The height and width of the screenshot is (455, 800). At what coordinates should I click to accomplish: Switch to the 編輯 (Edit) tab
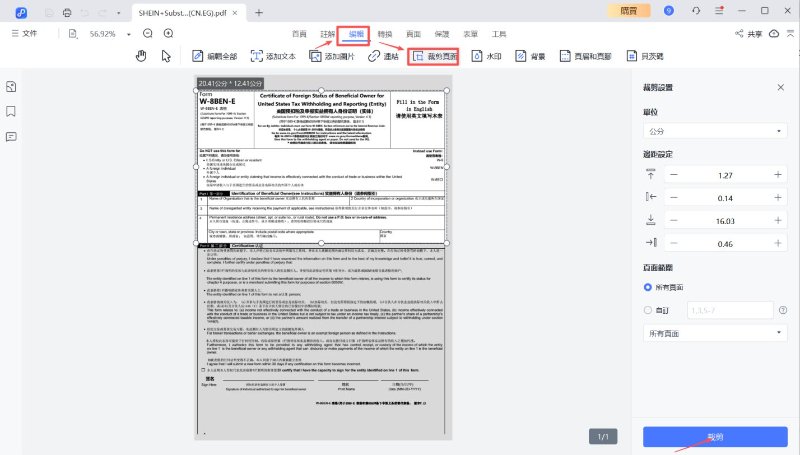[356, 34]
